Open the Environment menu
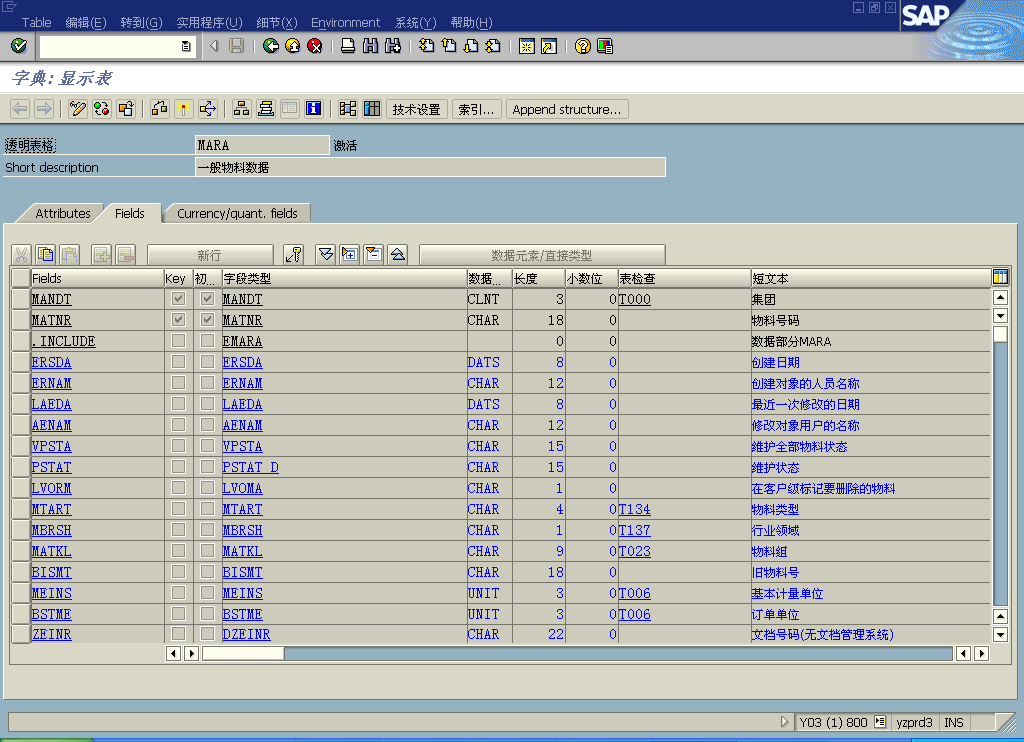 click(345, 22)
